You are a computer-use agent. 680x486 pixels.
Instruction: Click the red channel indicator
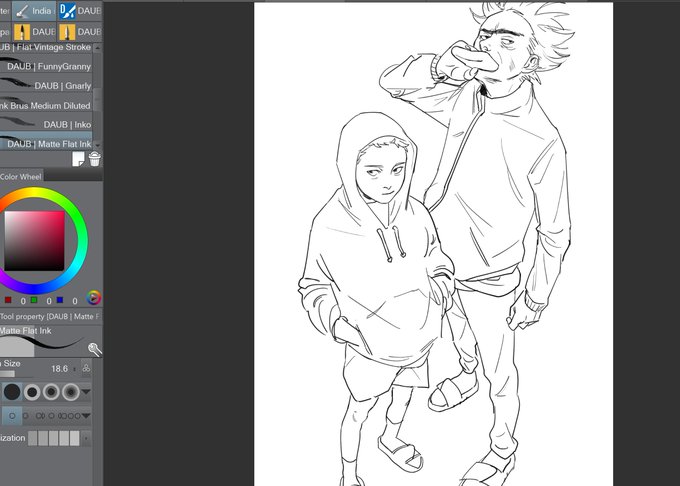pyautogui.click(x=8, y=300)
